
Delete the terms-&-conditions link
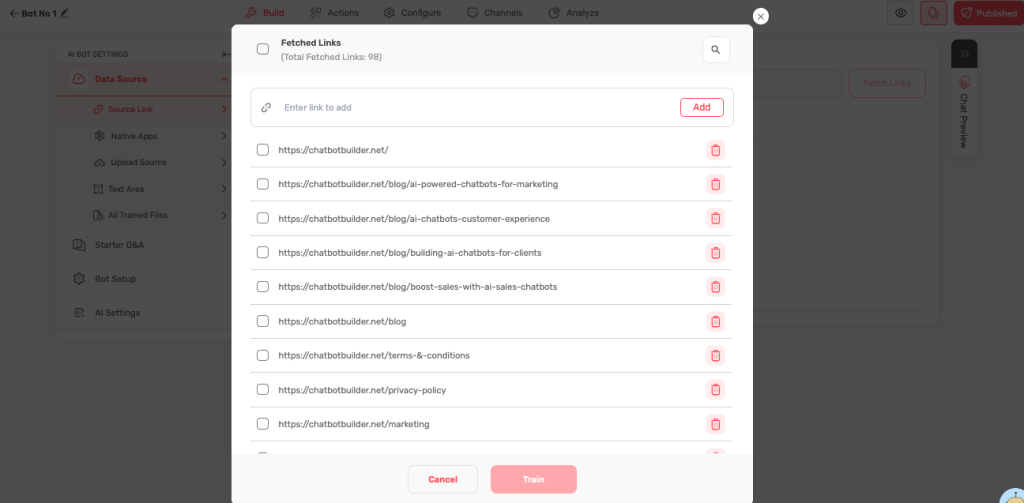pyautogui.click(x=716, y=355)
